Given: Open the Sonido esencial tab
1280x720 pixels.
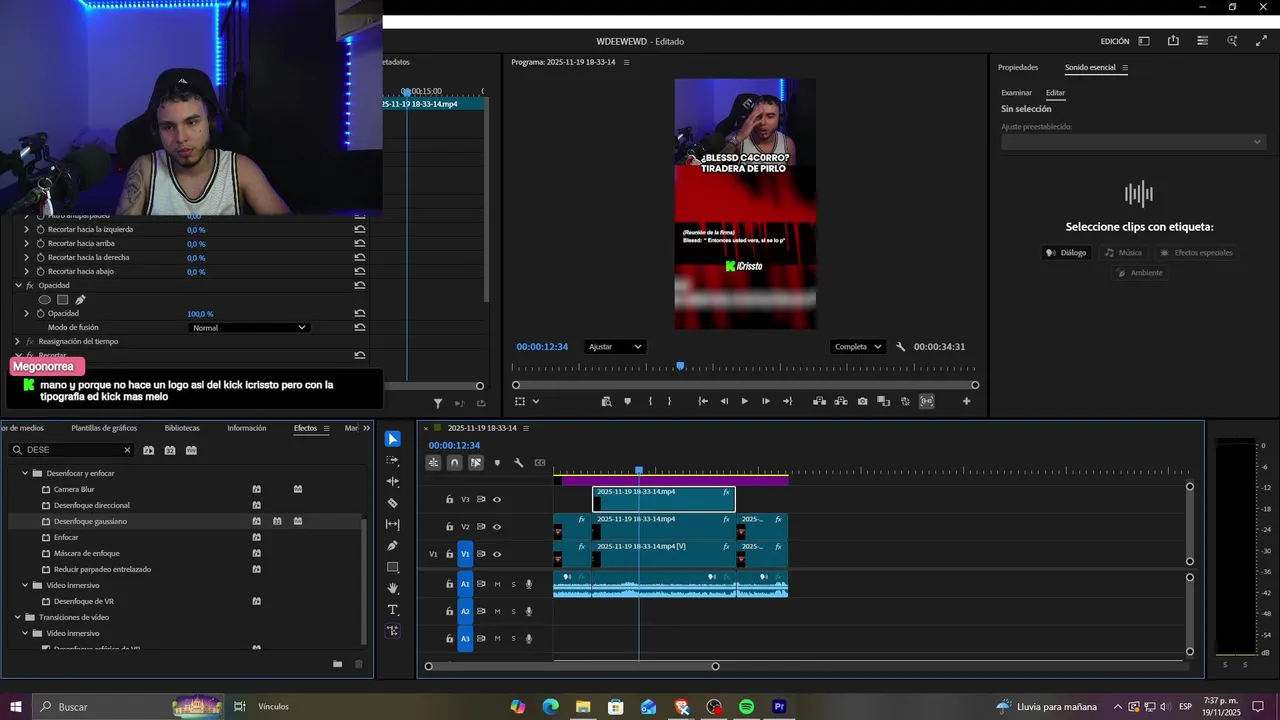Looking at the screenshot, I should click(1090, 67).
